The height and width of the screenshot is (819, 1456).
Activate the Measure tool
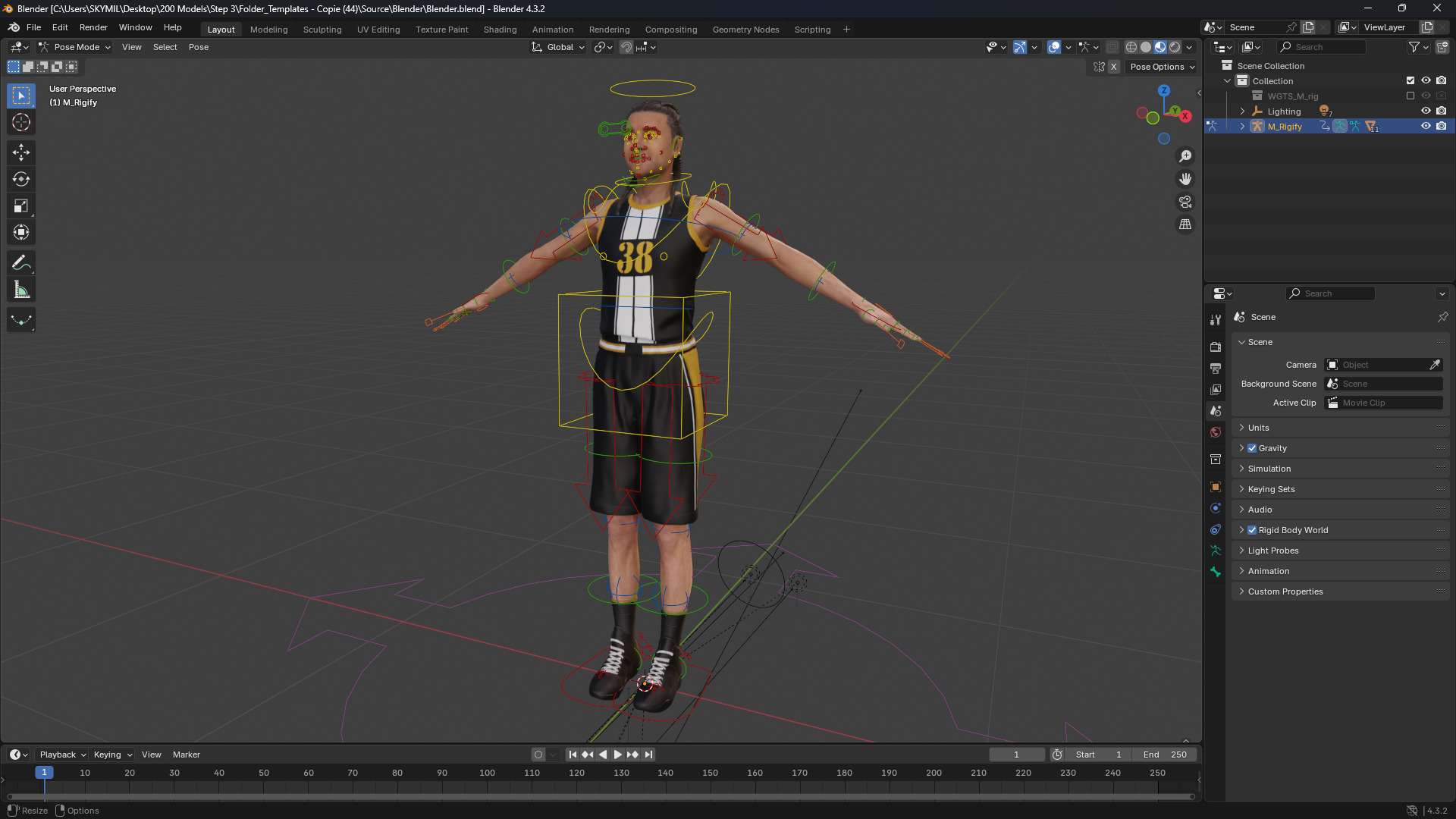(x=21, y=290)
